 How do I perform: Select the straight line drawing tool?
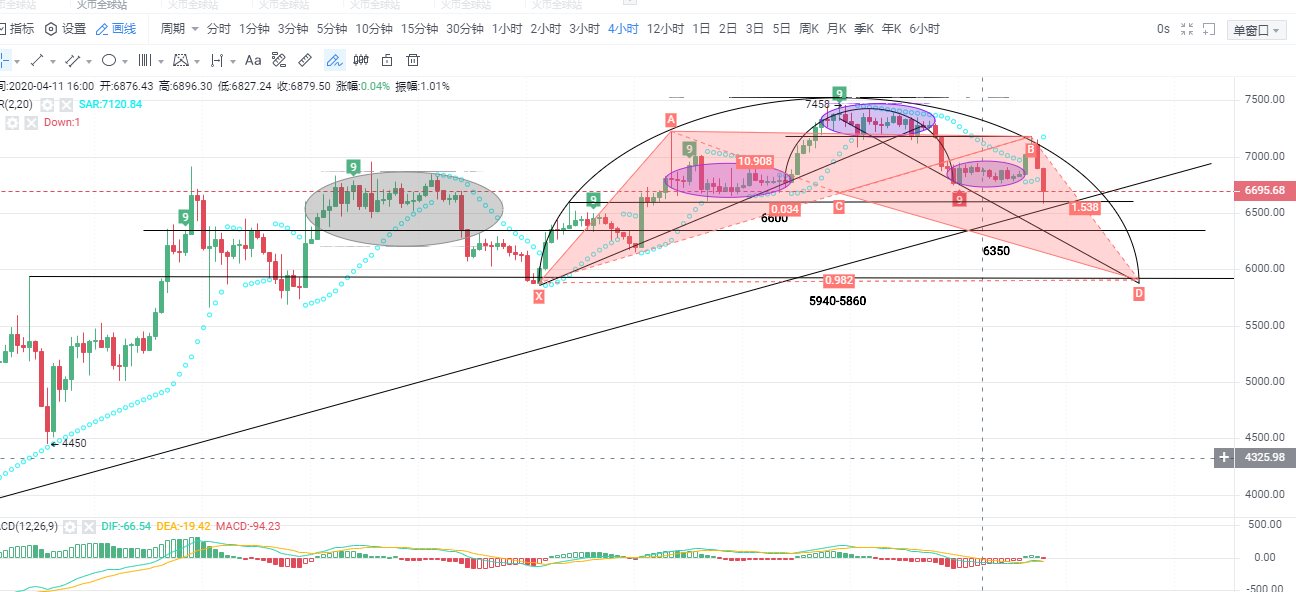coord(37,60)
